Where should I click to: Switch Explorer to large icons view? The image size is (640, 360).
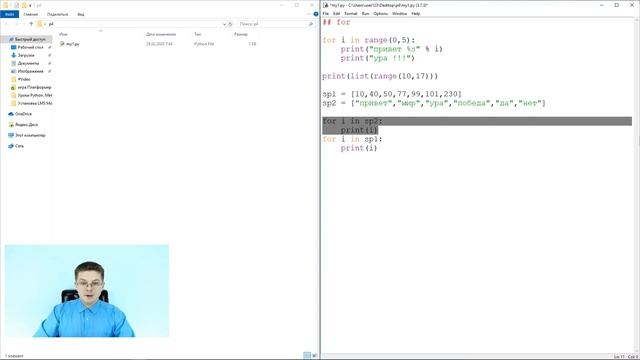click(x=314, y=356)
